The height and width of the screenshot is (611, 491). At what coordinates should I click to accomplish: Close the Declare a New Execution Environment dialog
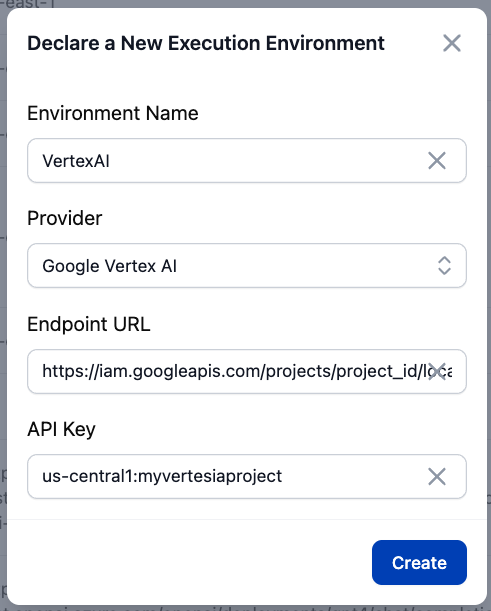coord(452,43)
